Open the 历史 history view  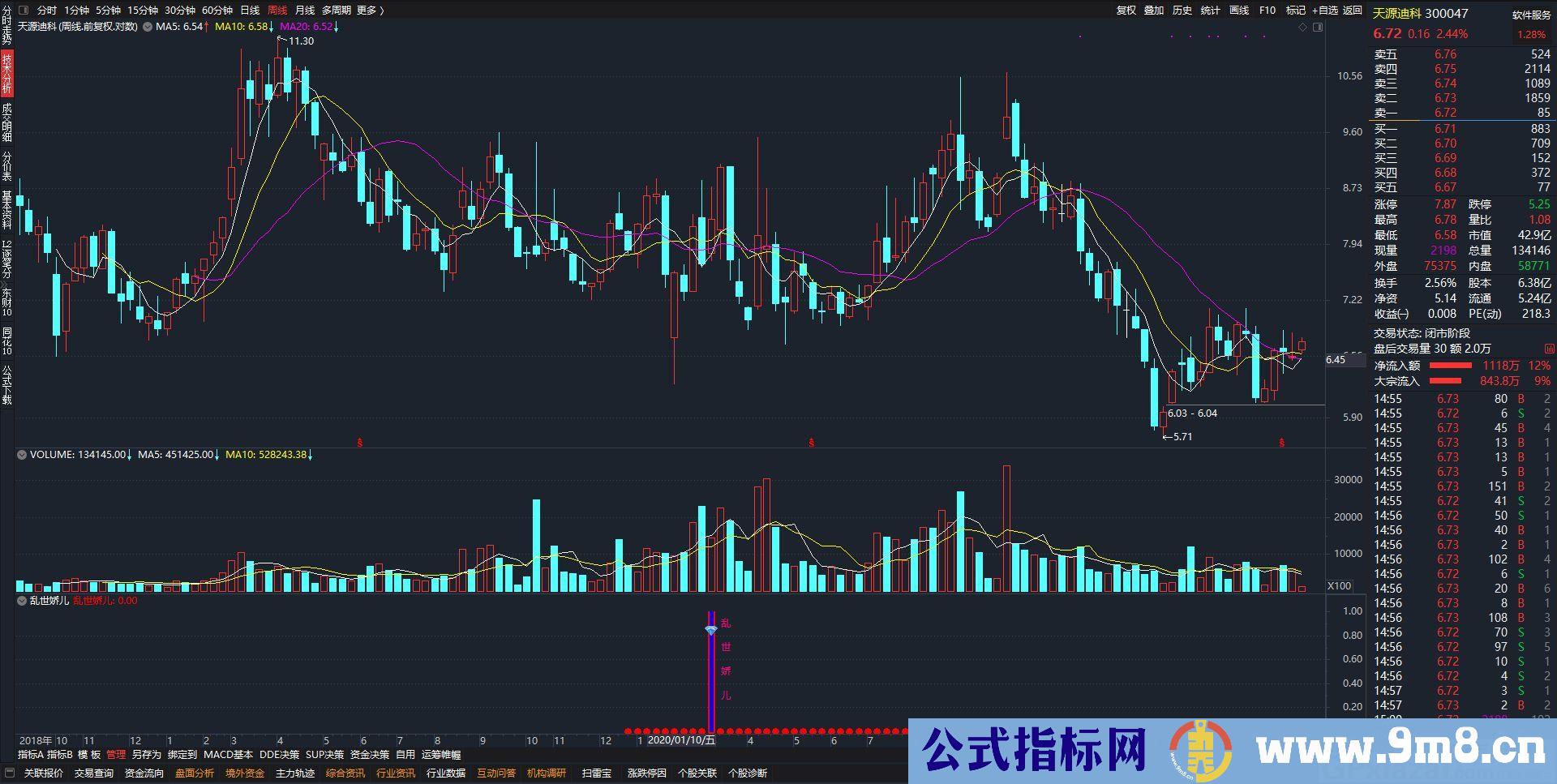(x=1182, y=10)
